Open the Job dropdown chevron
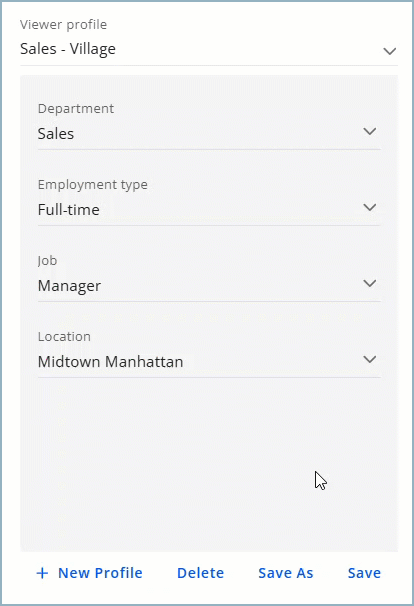 [x=370, y=283]
